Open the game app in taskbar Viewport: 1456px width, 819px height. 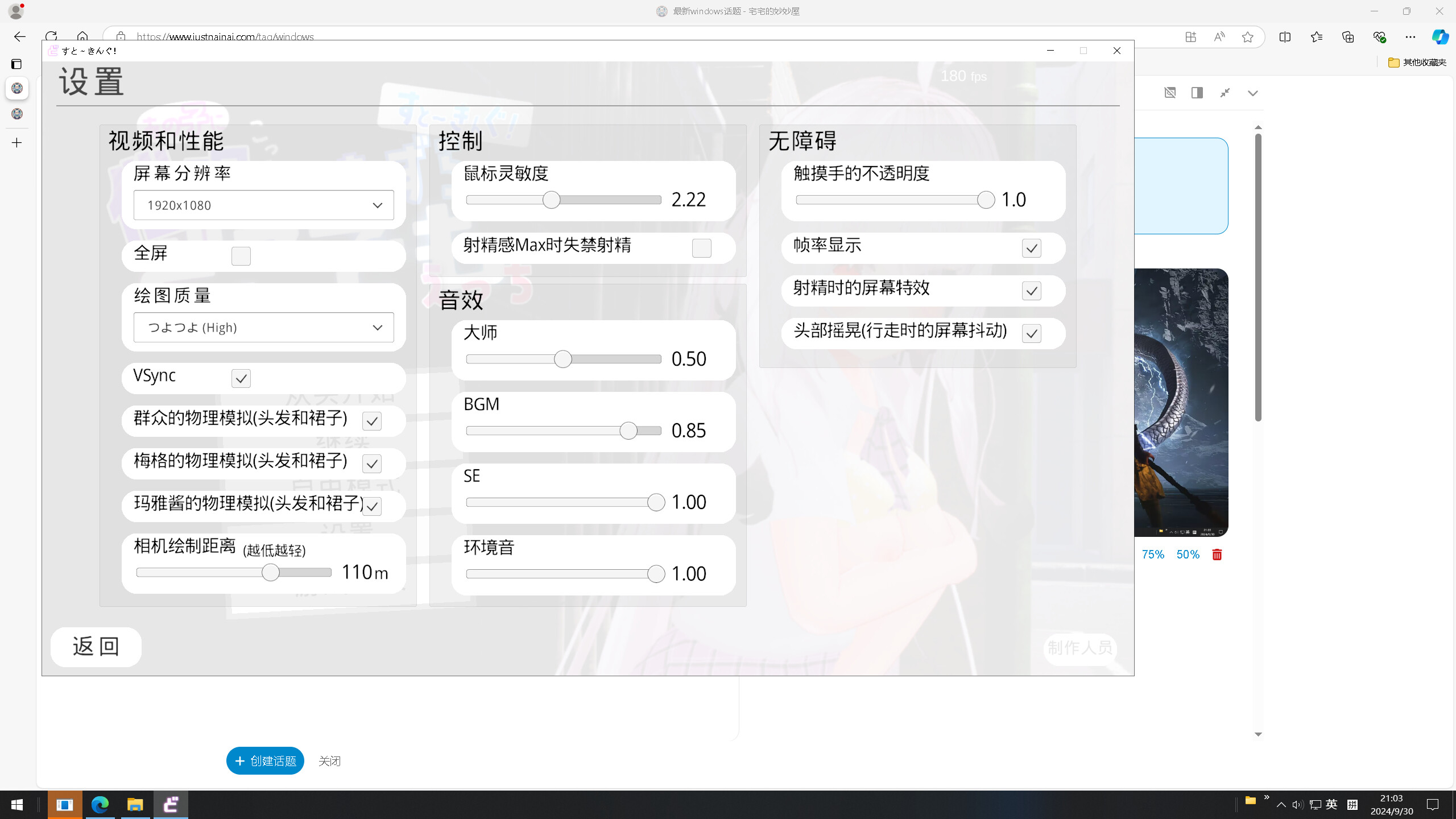pos(171,805)
